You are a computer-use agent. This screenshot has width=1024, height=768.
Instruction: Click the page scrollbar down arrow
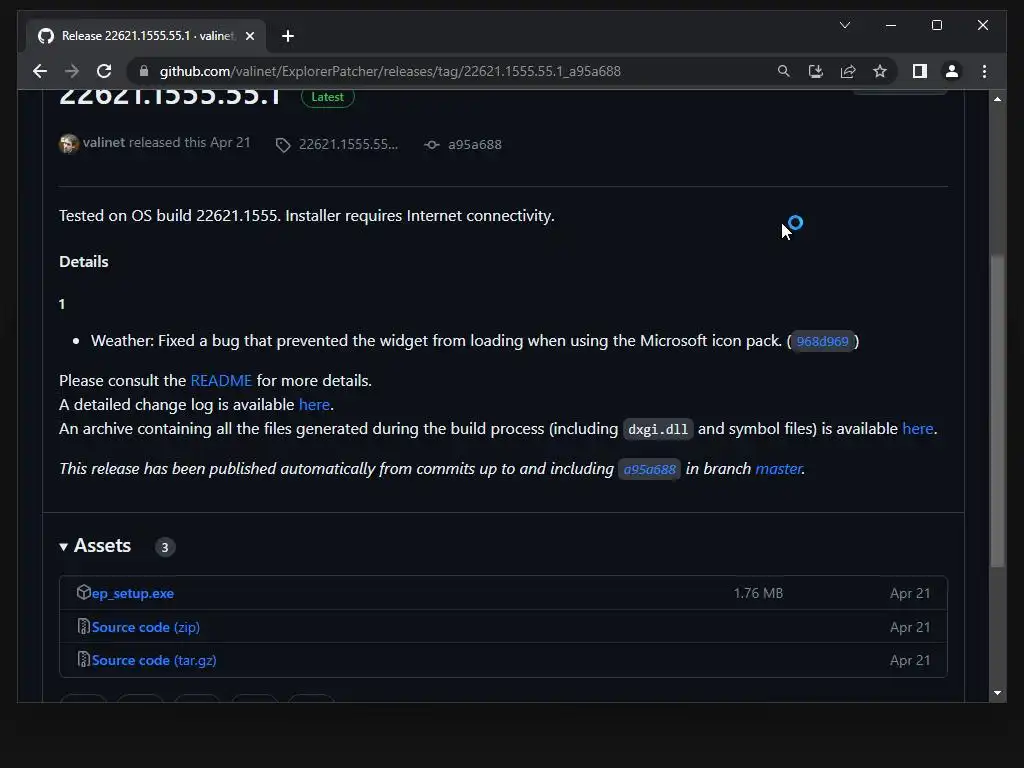pyautogui.click(x=997, y=693)
